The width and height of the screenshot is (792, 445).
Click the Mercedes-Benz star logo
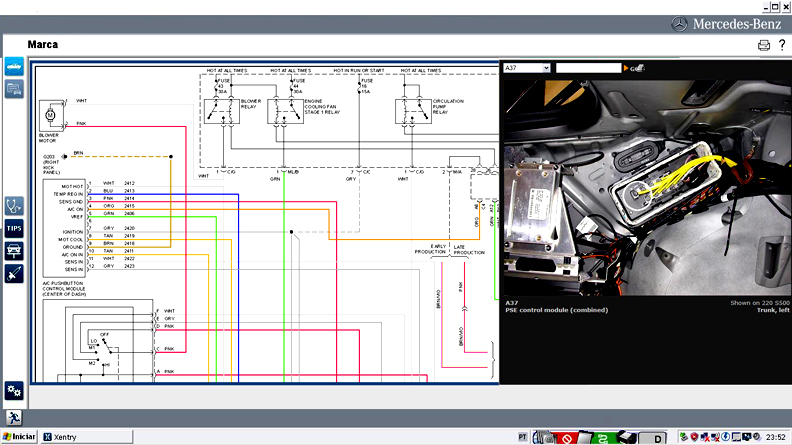click(x=679, y=24)
